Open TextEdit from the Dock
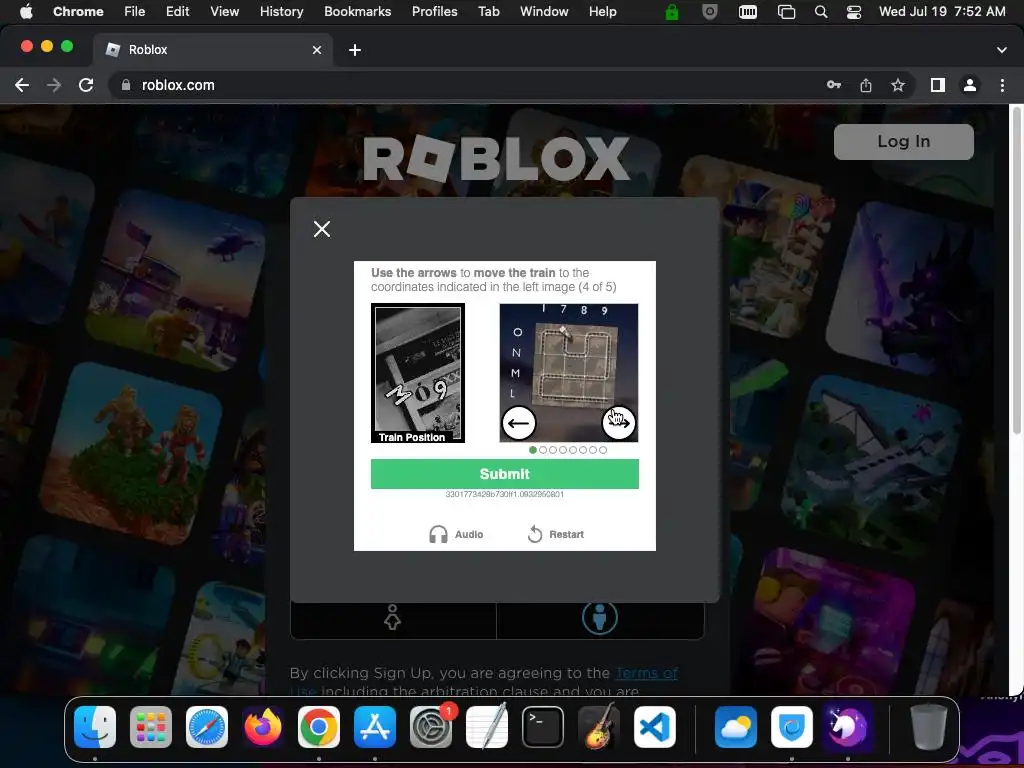The height and width of the screenshot is (768, 1024). [487, 726]
